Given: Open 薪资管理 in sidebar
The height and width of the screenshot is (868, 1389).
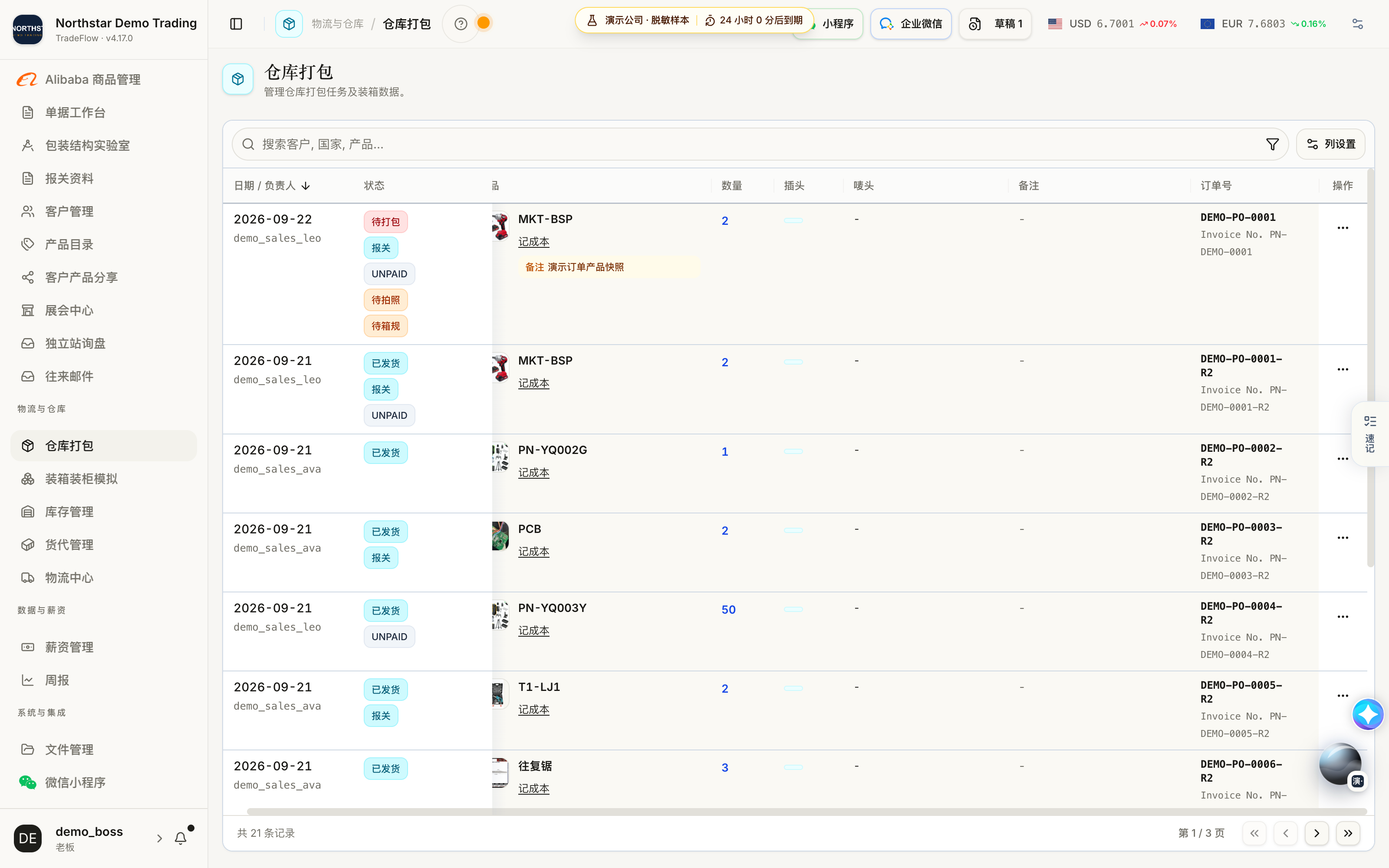Looking at the screenshot, I should (x=103, y=647).
